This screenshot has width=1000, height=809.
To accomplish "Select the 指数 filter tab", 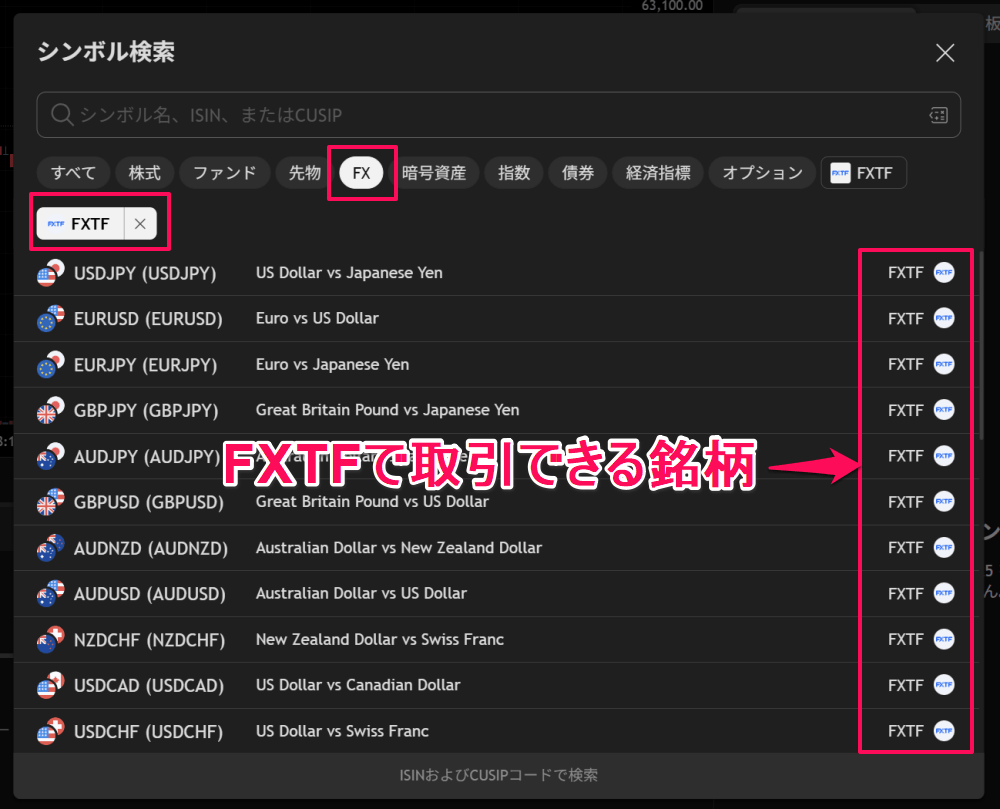I will point(514,173).
